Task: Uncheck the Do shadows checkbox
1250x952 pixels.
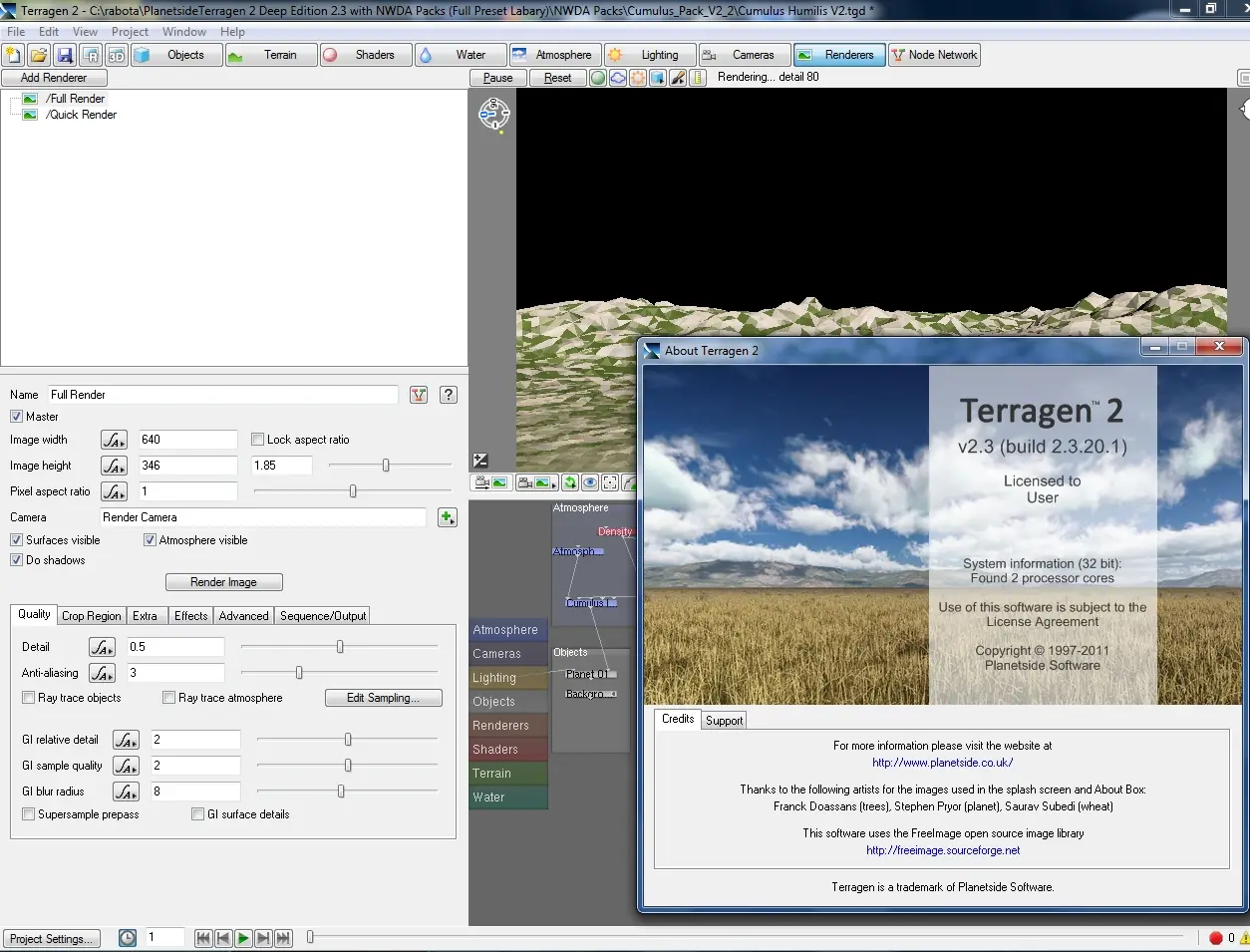Action: (x=16, y=560)
